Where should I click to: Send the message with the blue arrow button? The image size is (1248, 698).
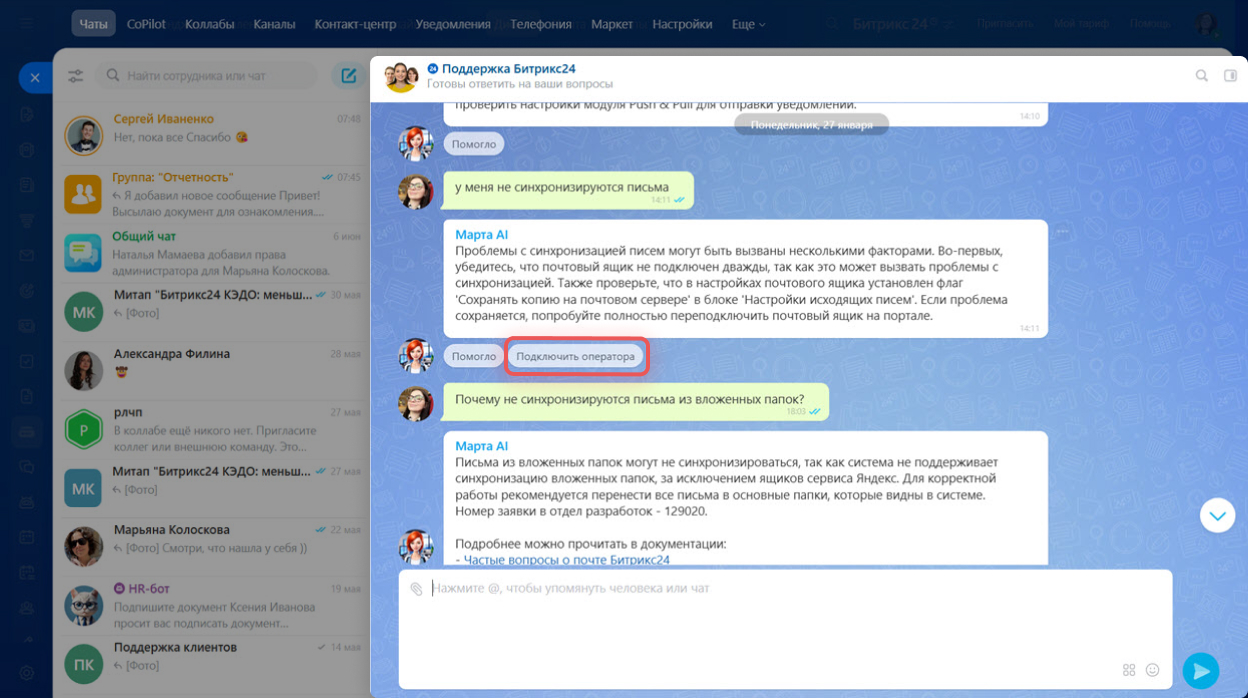coord(1200,670)
